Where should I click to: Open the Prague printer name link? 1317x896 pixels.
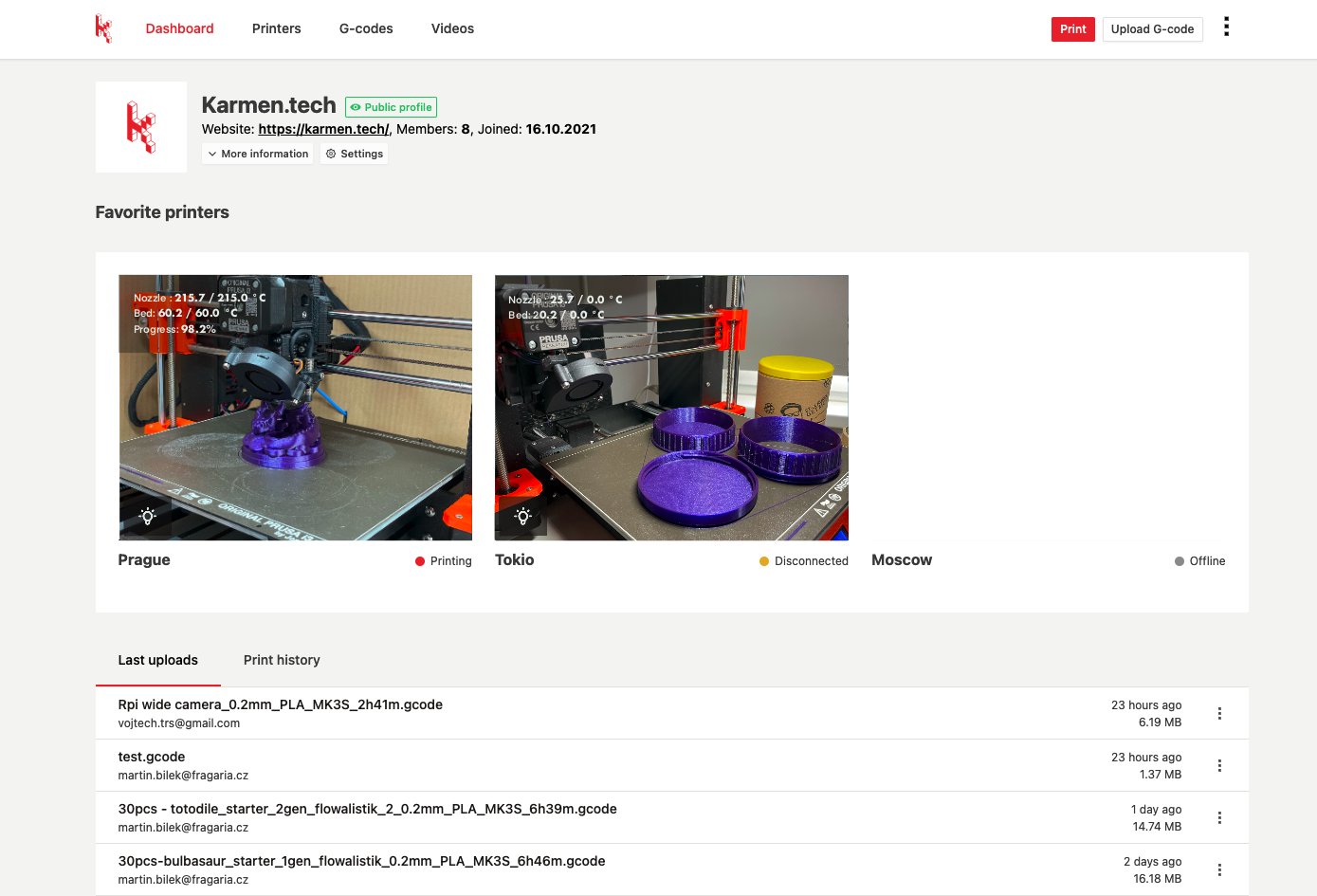pyautogui.click(x=144, y=559)
